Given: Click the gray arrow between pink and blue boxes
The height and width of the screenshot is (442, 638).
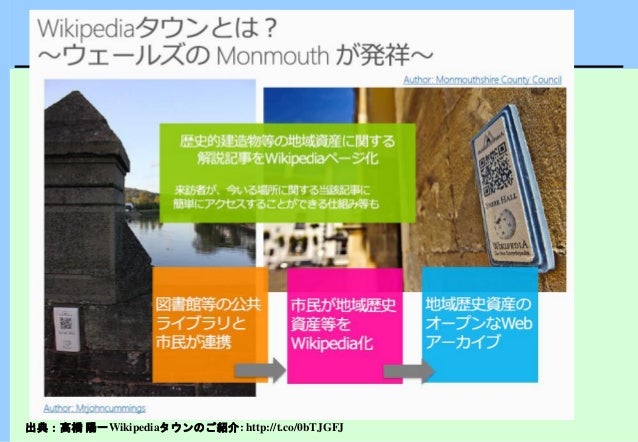Looking at the screenshot, I should pos(409,371).
